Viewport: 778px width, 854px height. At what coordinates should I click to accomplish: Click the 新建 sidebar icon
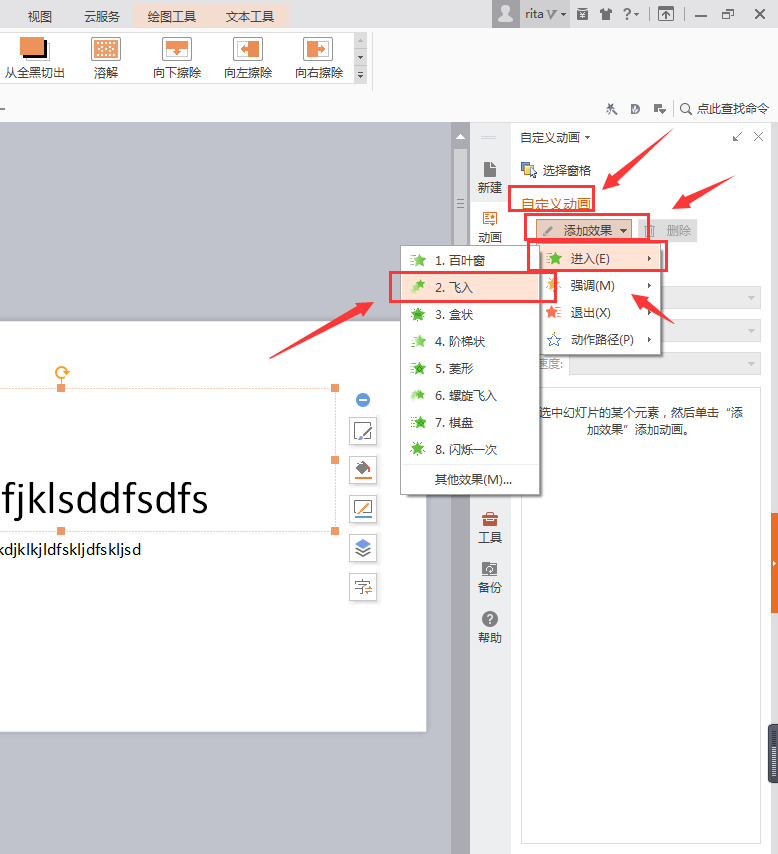point(489,178)
